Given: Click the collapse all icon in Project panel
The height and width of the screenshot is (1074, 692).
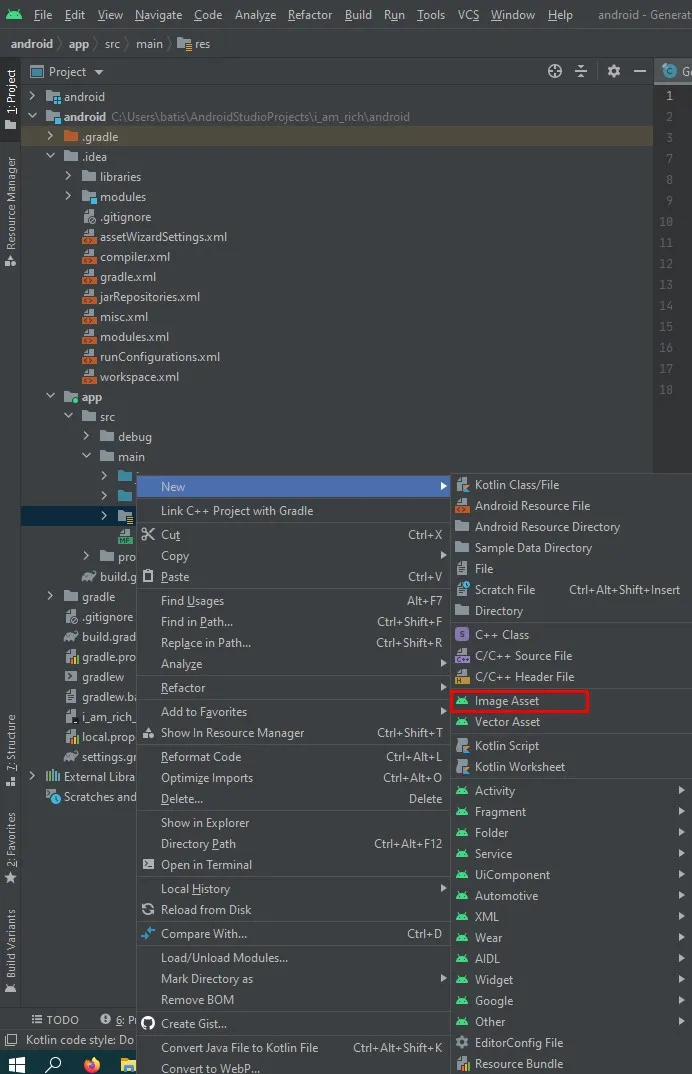Looking at the screenshot, I should pyautogui.click(x=581, y=71).
